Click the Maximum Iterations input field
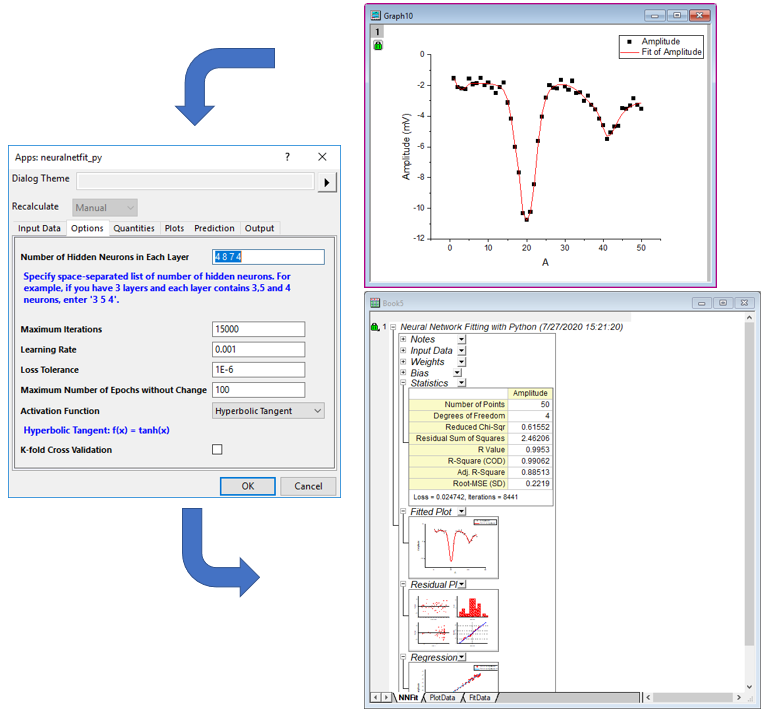The image size is (769, 713). [x=259, y=329]
